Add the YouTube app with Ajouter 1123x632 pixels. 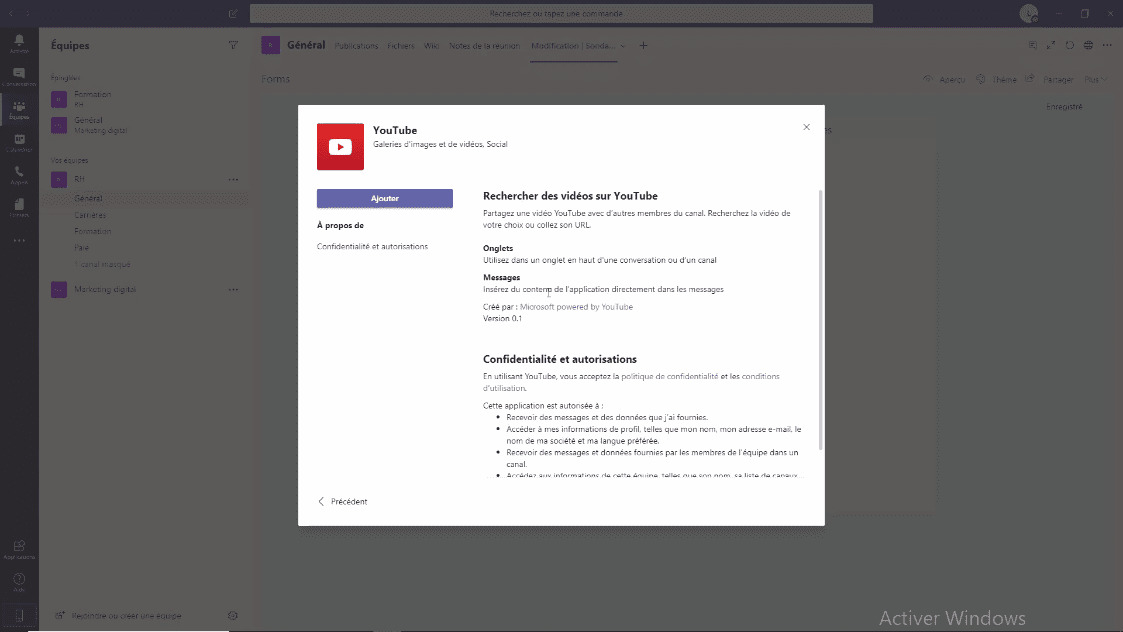[x=385, y=198]
